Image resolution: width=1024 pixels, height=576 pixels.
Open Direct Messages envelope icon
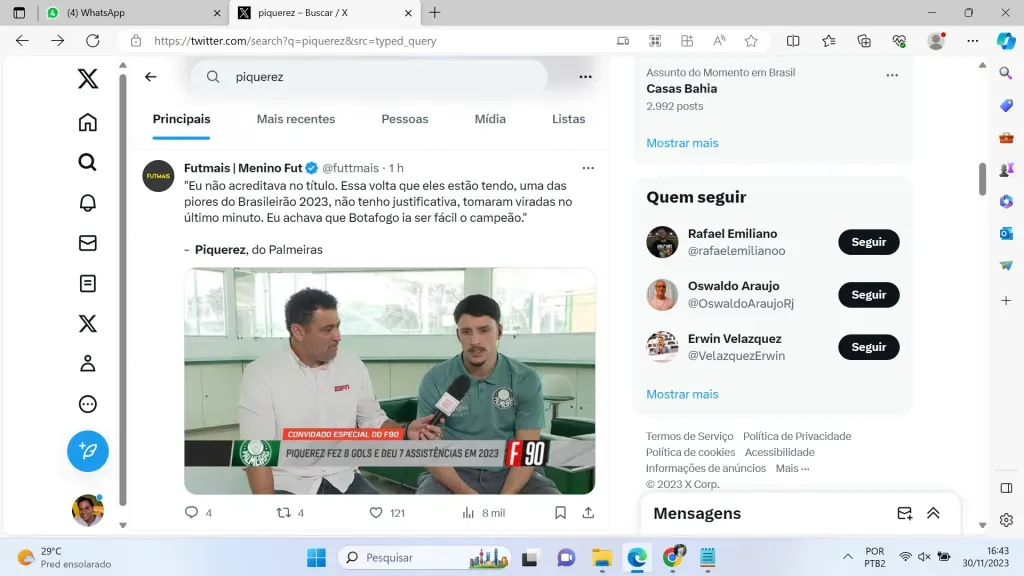tap(88, 243)
